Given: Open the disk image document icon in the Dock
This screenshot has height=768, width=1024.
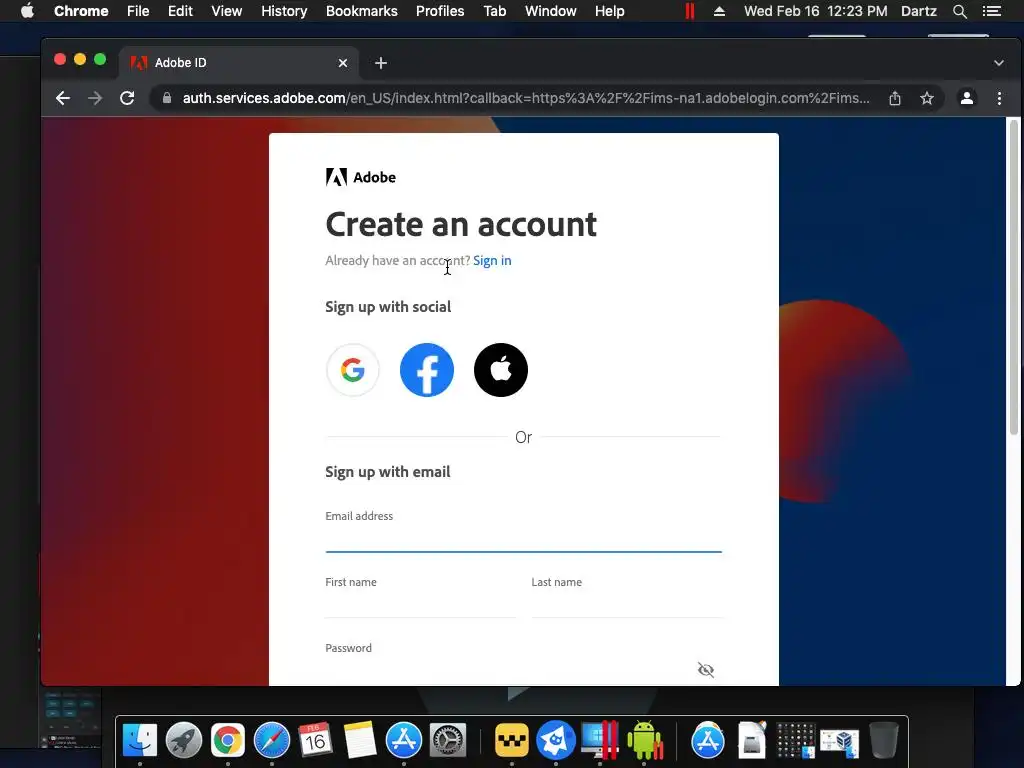Looking at the screenshot, I should coord(752,740).
